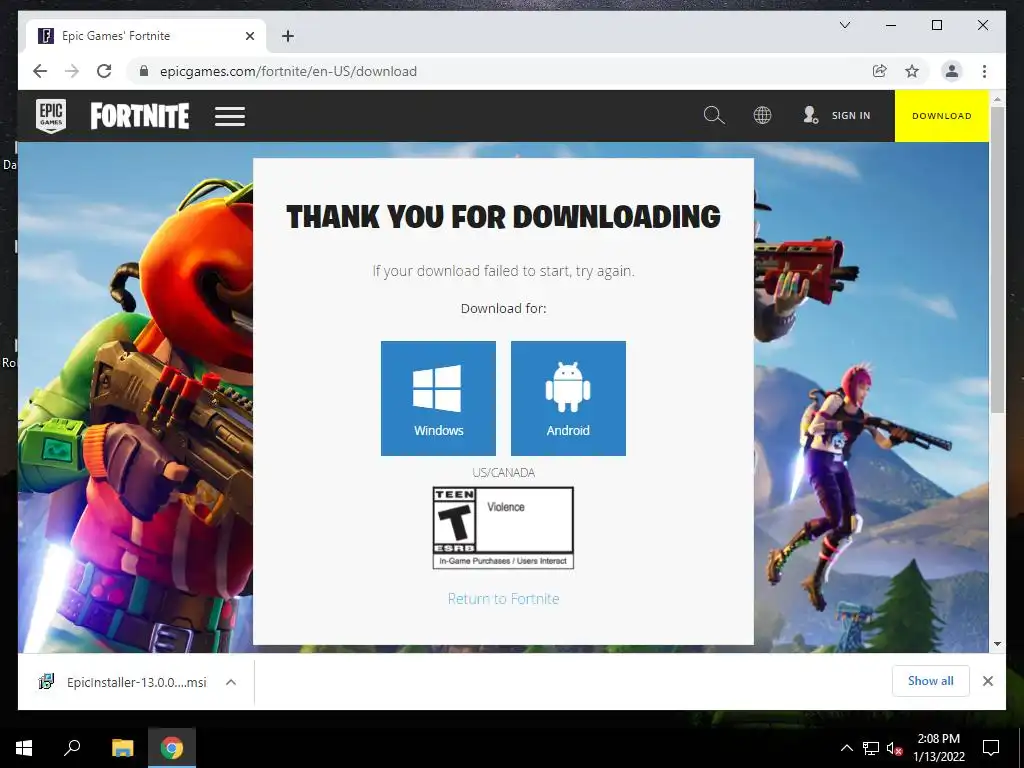Go forward in browser history
Screen dimensions: 1024x768
[72, 71]
